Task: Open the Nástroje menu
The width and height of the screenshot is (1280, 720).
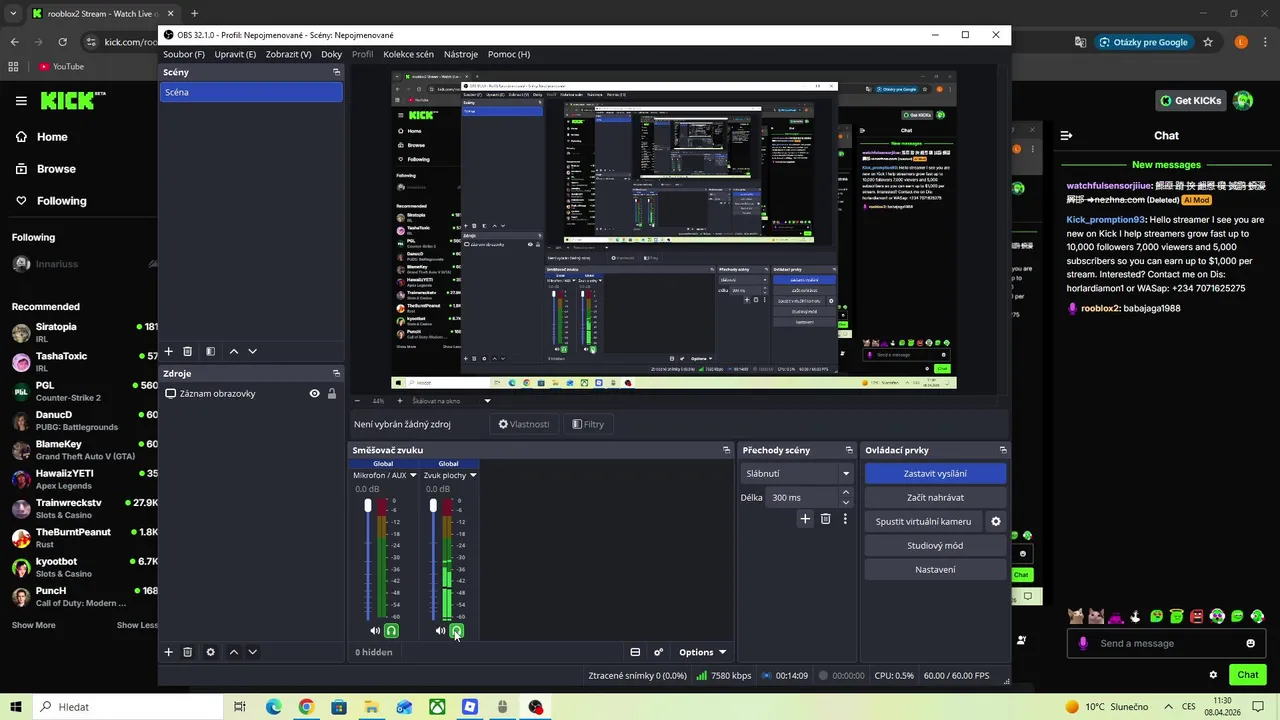Action: coord(461,54)
